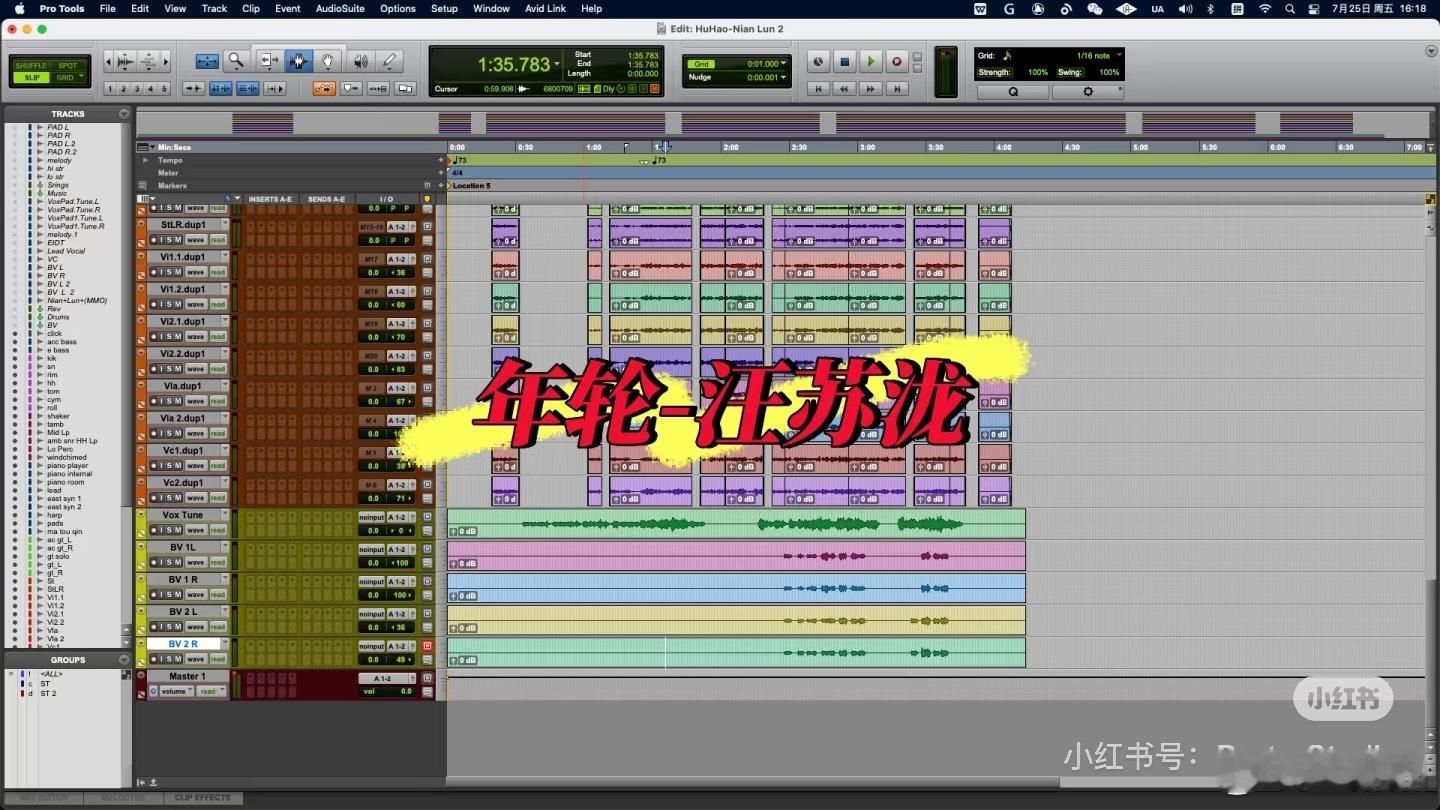This screenshot has width=1440, height=810.
Task: Select the BV 2 R track name
Action: click(x=183, y=644)
